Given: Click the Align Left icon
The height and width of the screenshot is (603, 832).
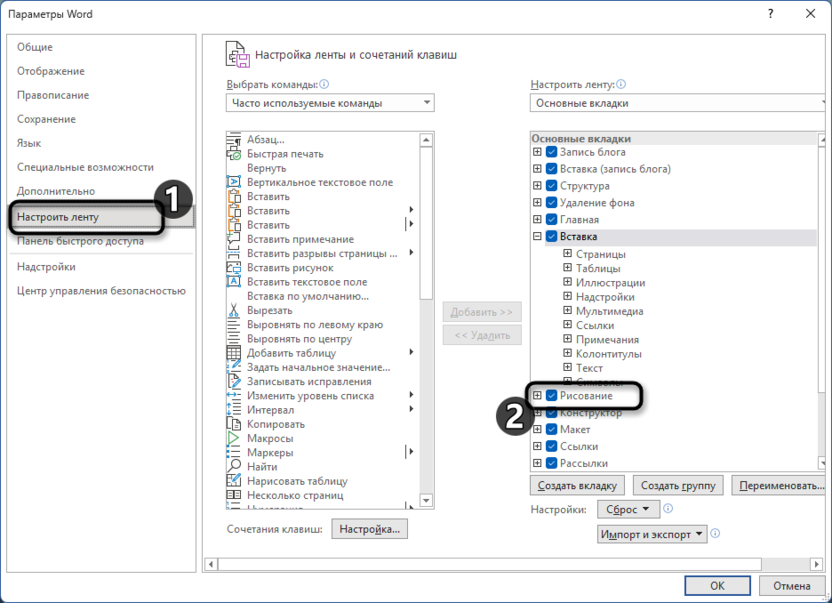Looking at the screenshot, I should coord(234,325).
